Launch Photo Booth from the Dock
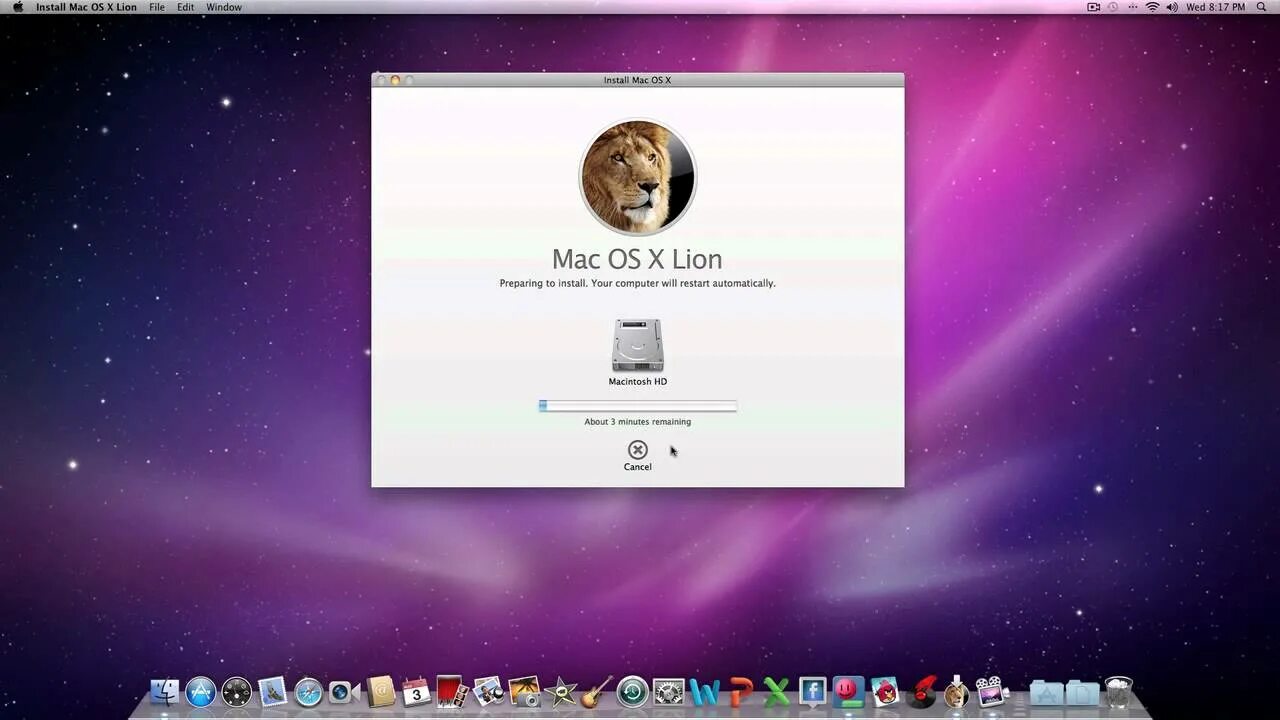The height and width of the screenshot is (720, 1280). [x=452, y=692]
